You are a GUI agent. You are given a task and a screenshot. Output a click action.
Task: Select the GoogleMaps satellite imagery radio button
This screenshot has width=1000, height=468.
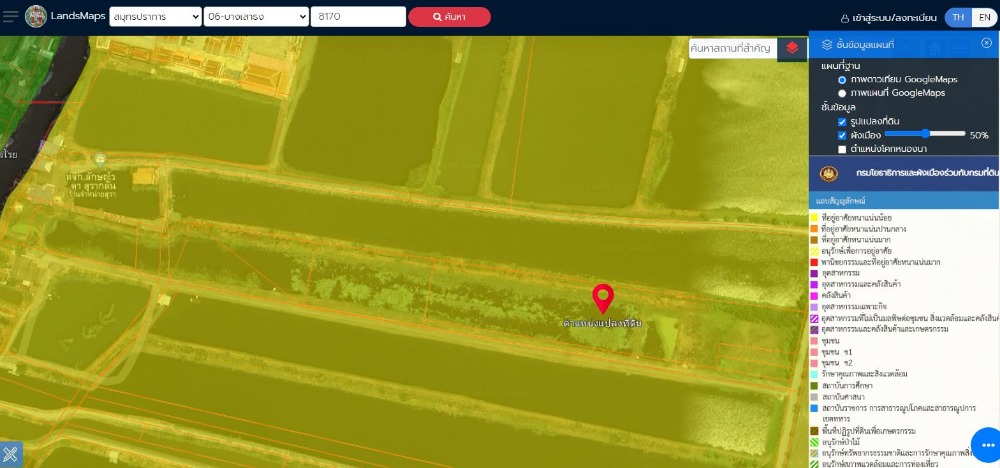842,79
